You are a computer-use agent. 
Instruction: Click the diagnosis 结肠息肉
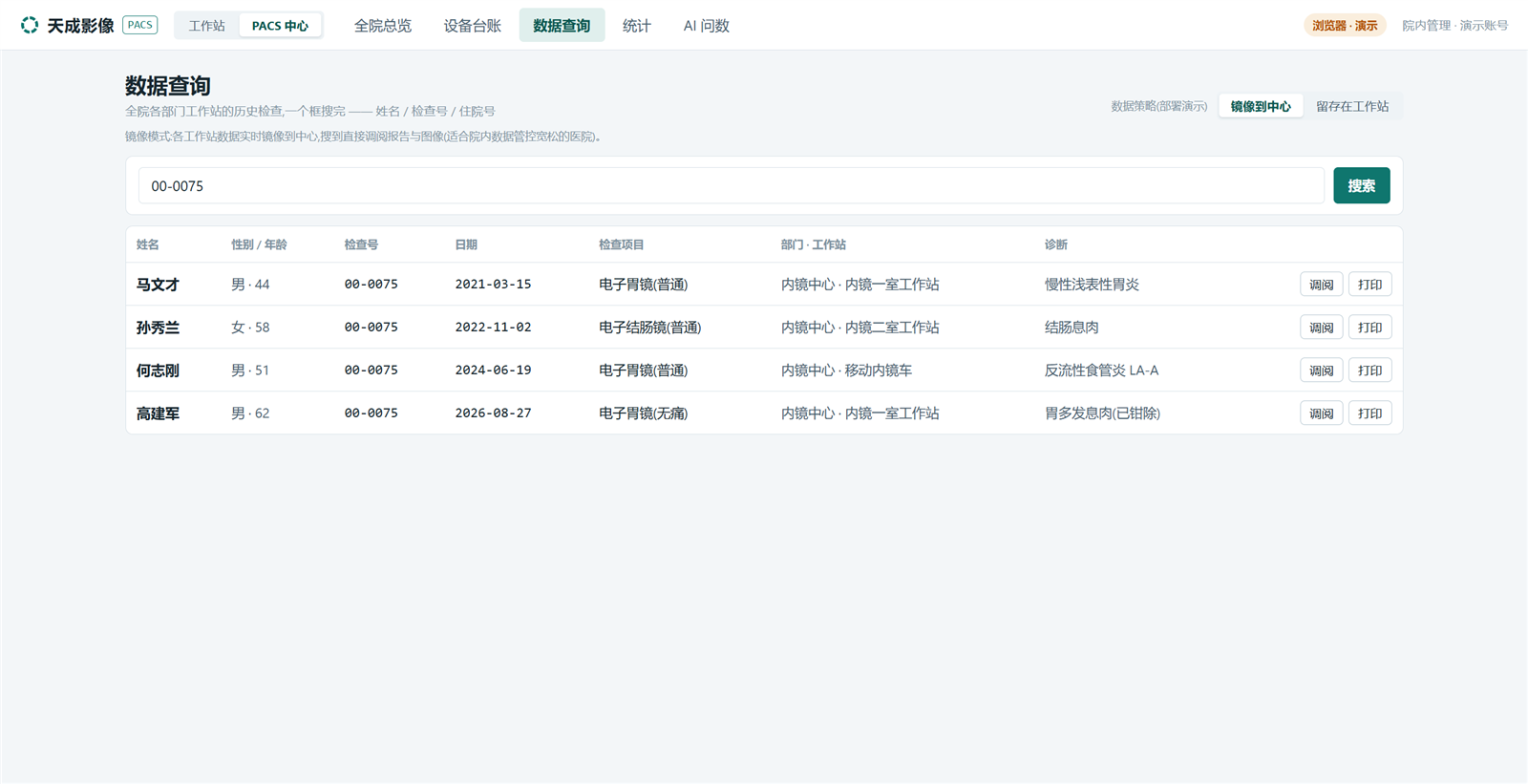point(1072,328)
